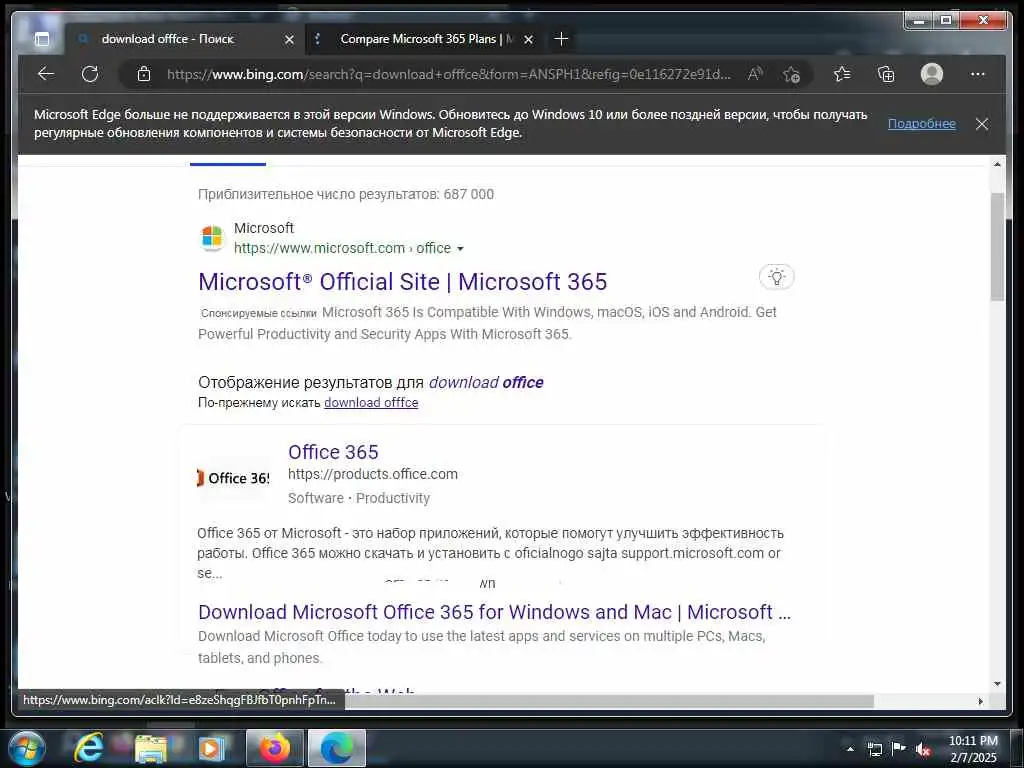Open Edge Settings and more menu

point(978,74)
